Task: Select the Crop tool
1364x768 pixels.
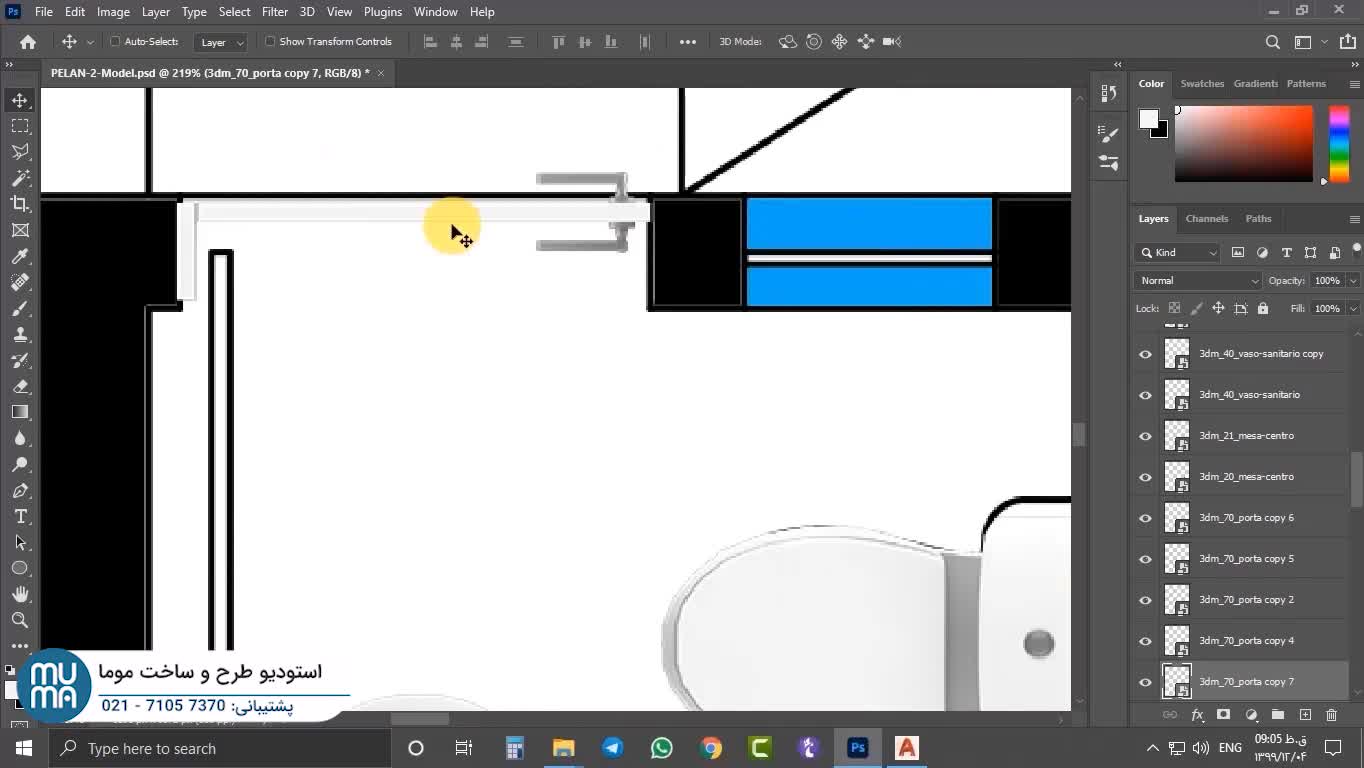Action: [20, 204]
